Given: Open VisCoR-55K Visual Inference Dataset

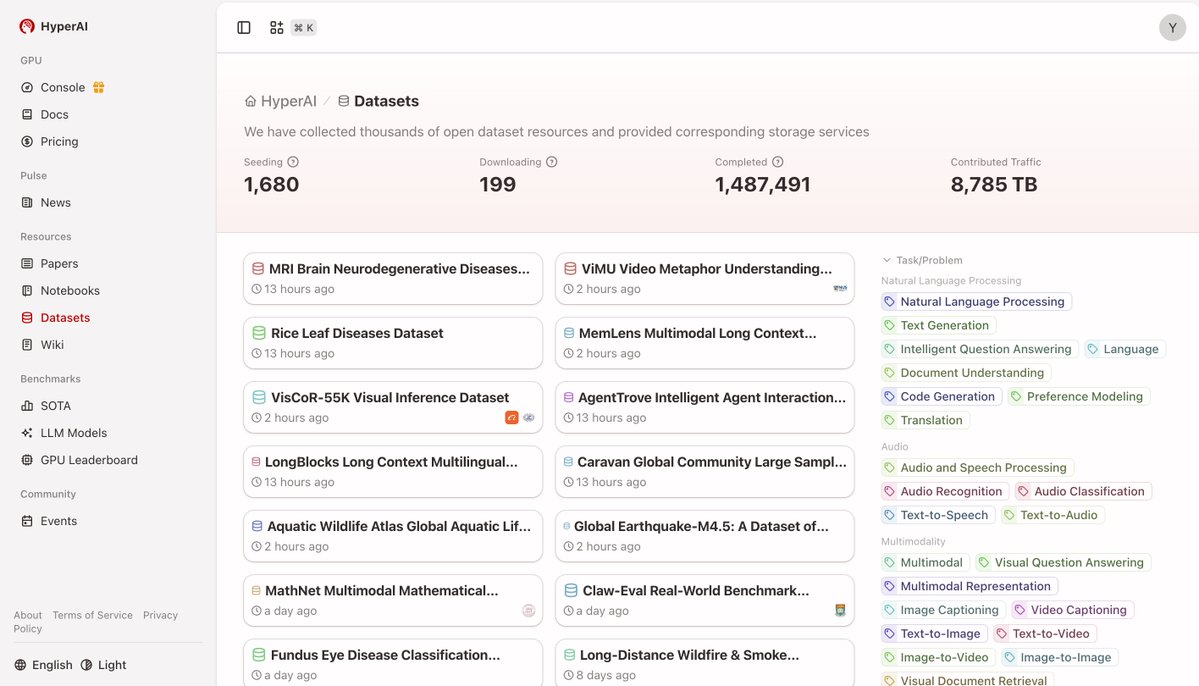Looking at the screenshot, I should click(393, 407).
